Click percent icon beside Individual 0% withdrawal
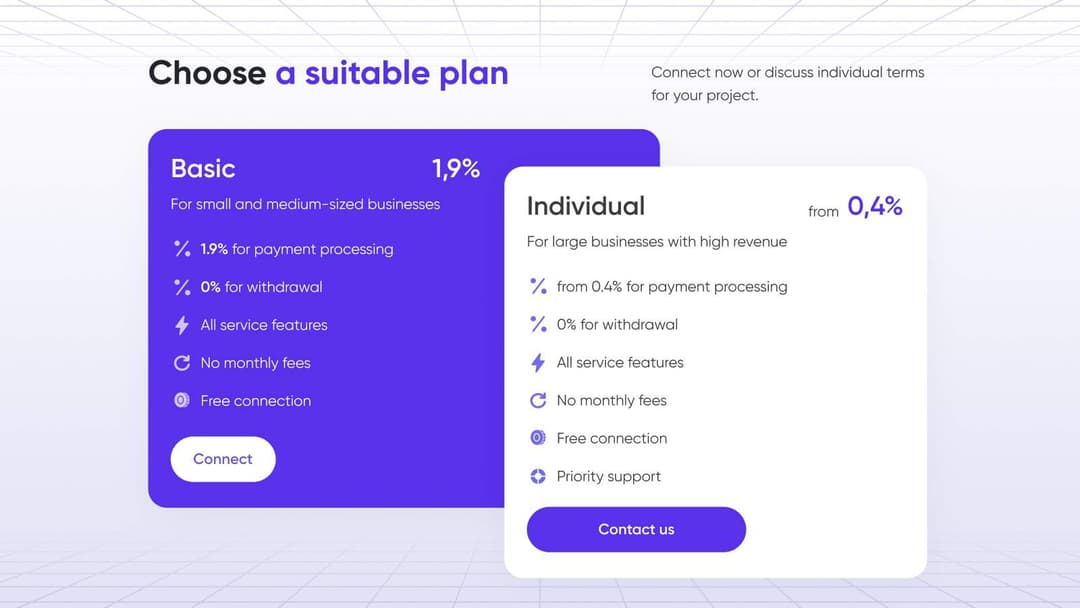The width and height of the screenshot is (1080, 608). (x=538, y=324)
